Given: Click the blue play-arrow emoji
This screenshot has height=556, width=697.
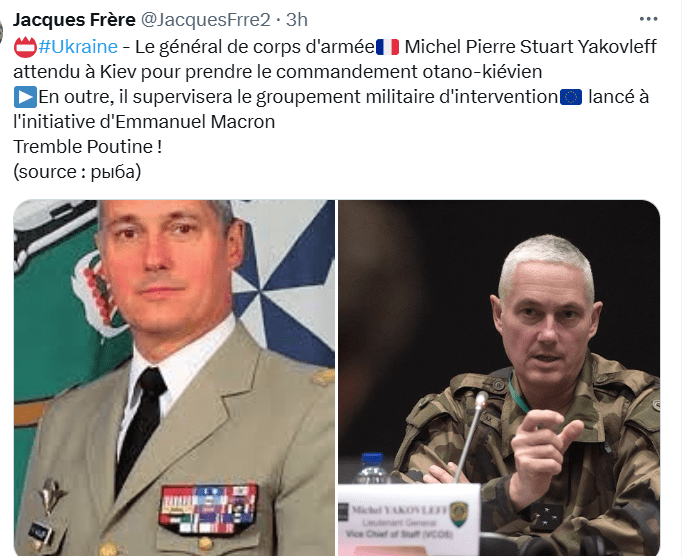Looking at the screenshot, I should point(25,97).
